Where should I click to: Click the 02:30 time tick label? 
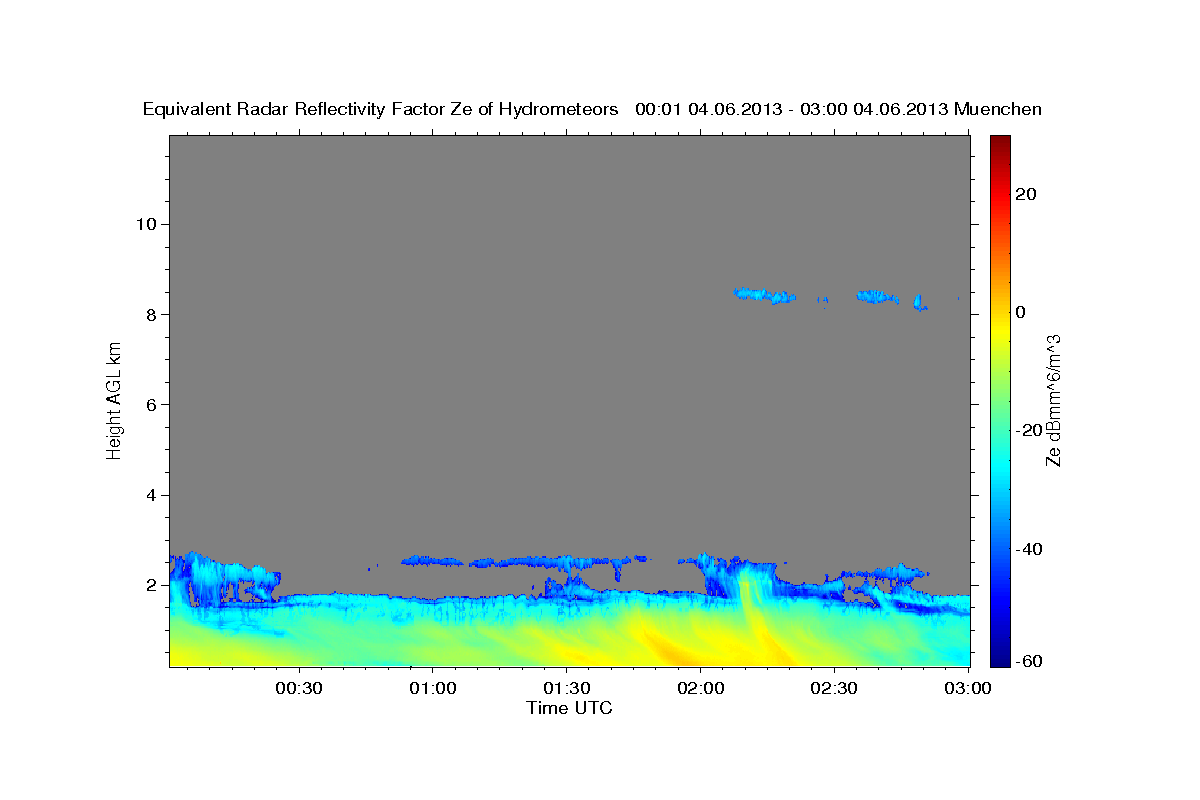coord(834,689)
